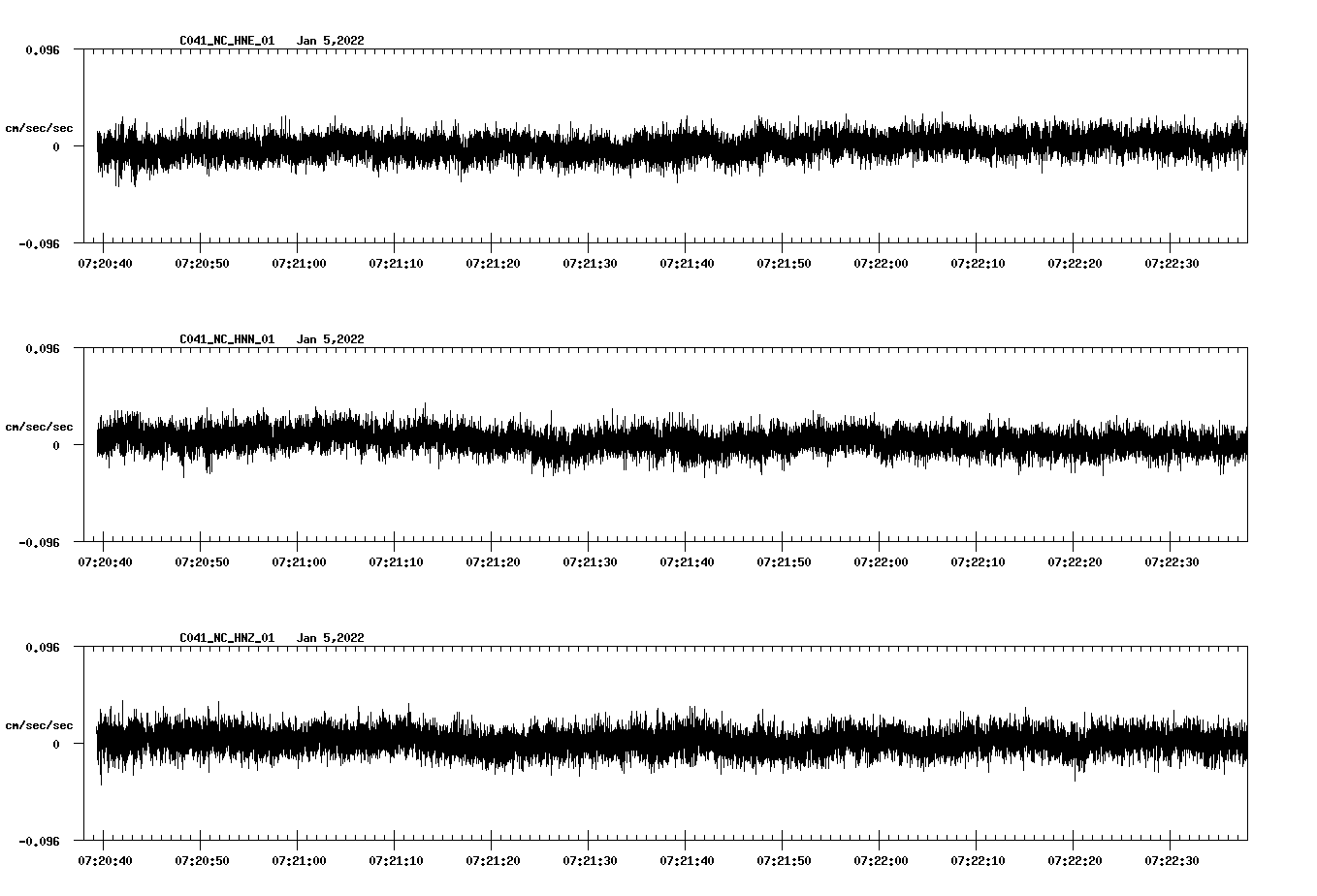Click the 07:21:20 time label under HNE plot
The width and height of the screenshot is (1317, 896).
(x=493, y=264)
